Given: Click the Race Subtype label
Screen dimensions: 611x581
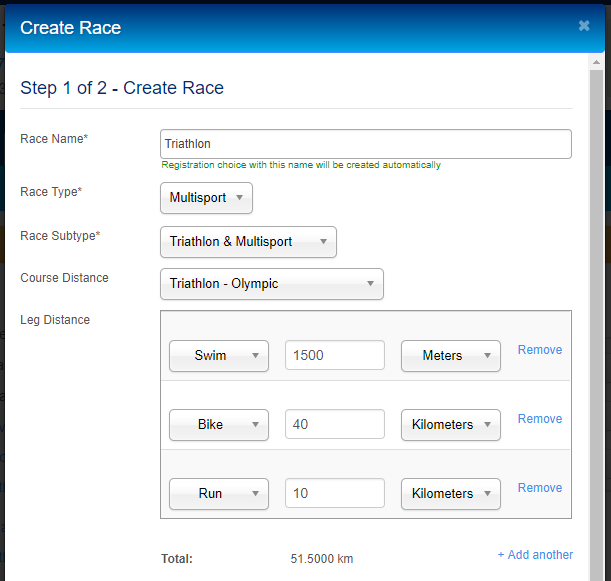Looking at the screenshot, I should 60,236.
